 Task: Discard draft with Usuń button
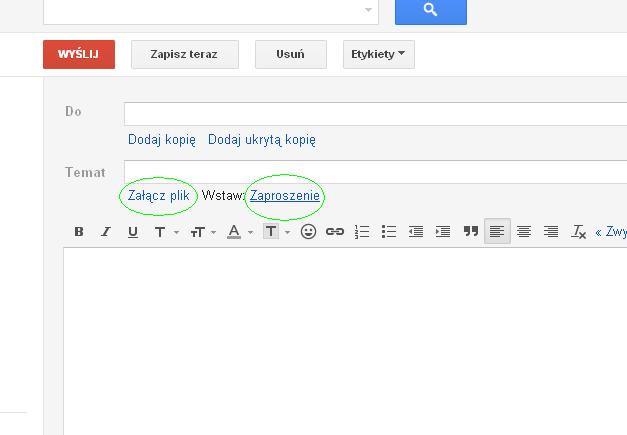click(x=291, y=54)
